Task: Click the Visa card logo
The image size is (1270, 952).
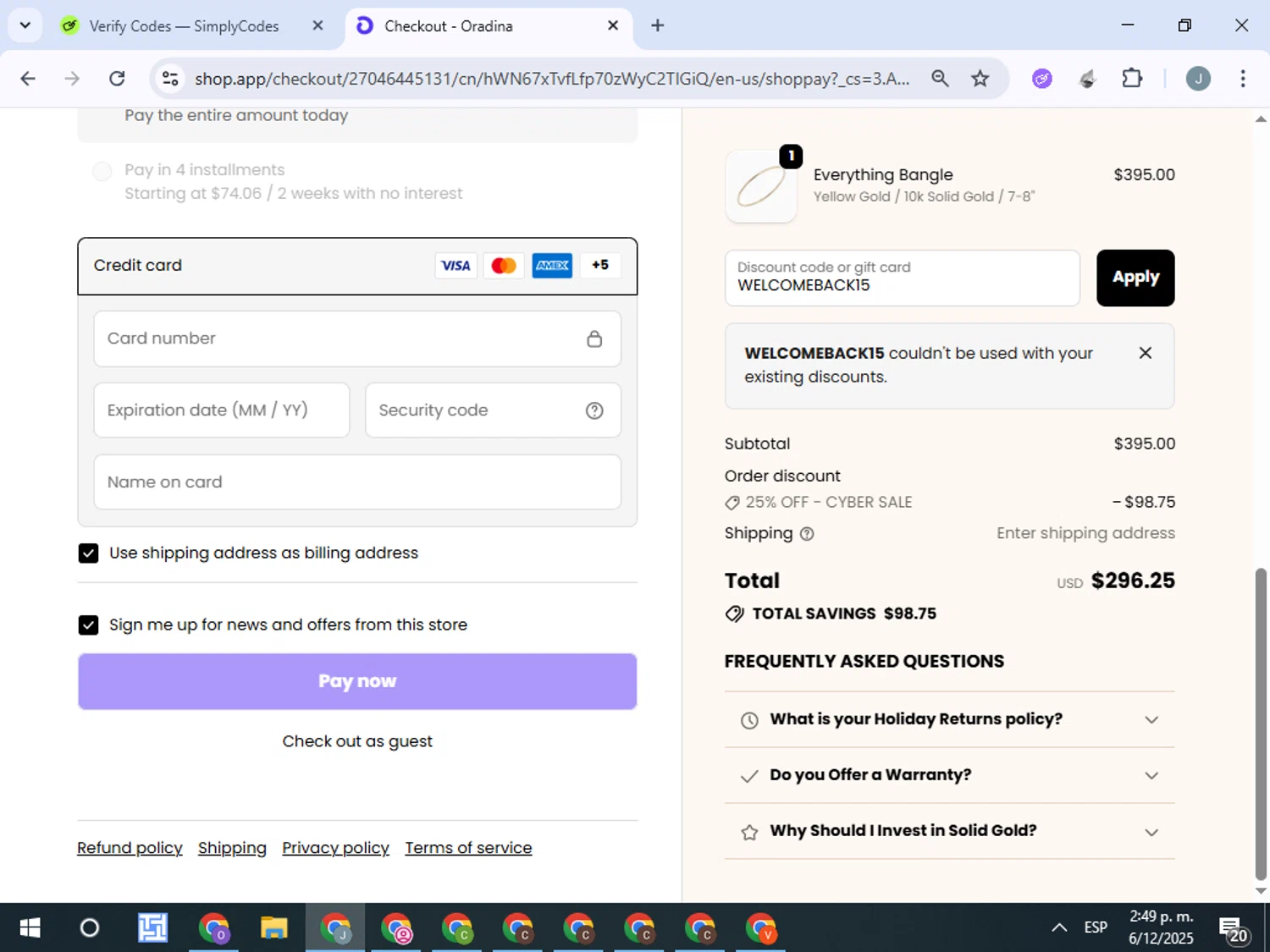Action: click(456, 266)
